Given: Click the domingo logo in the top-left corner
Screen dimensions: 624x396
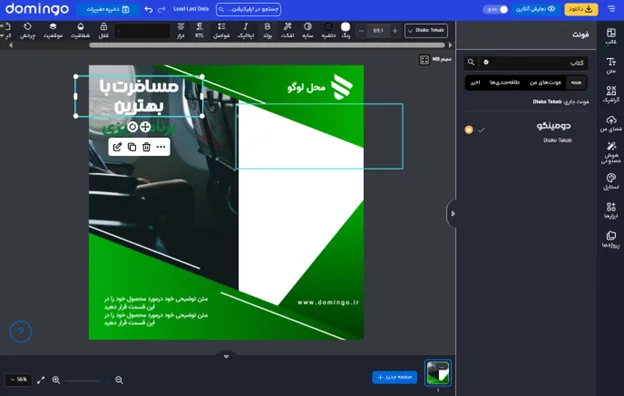Looking at the screenshot, I should coord(37,9).
